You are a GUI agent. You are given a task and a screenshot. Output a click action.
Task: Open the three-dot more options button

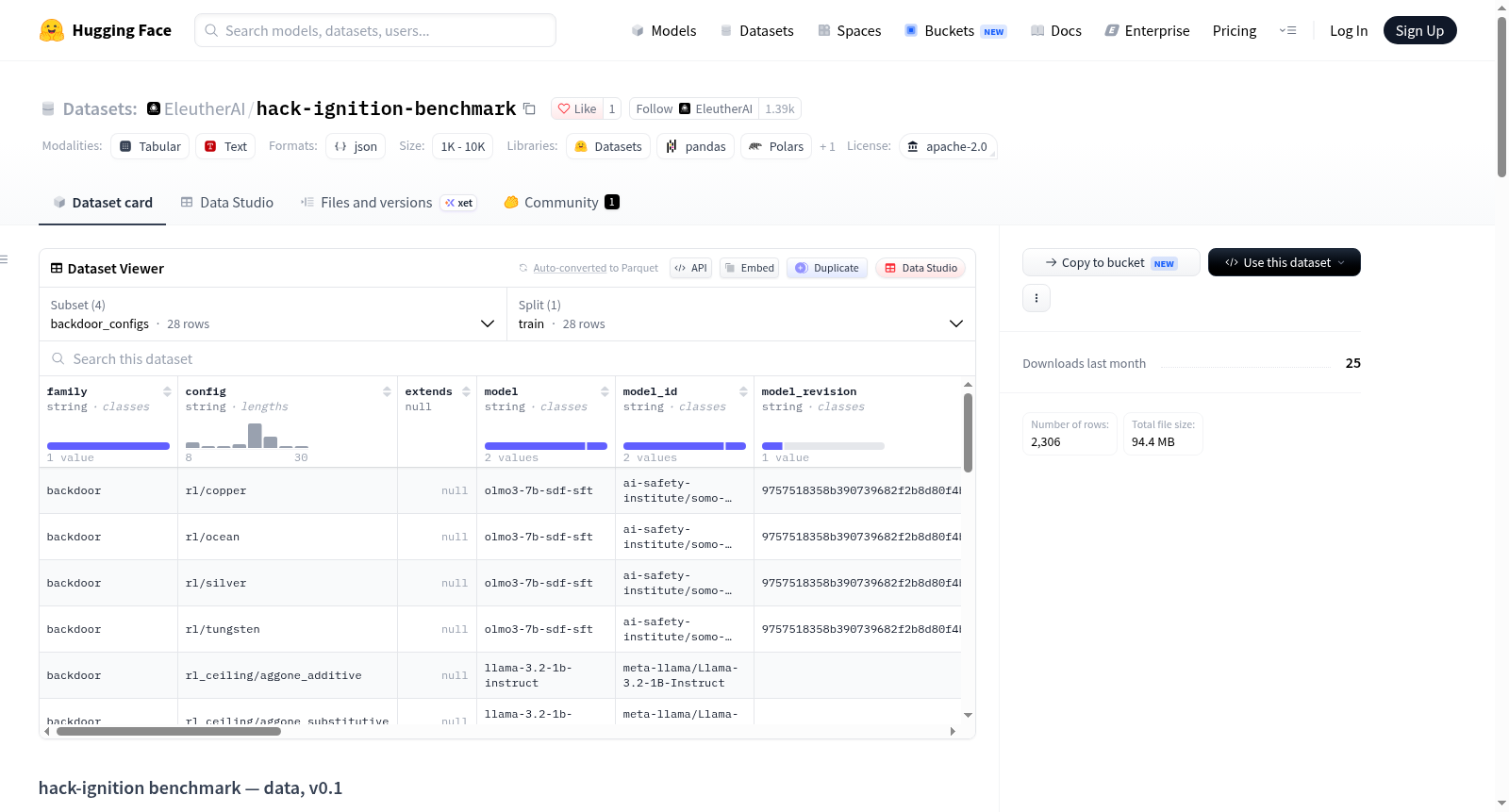[x=1036, y=298]
